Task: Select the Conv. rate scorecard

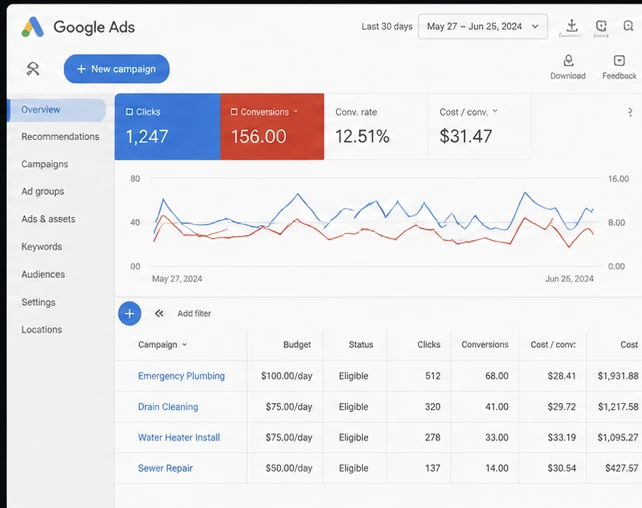Action: click(376, 126)
